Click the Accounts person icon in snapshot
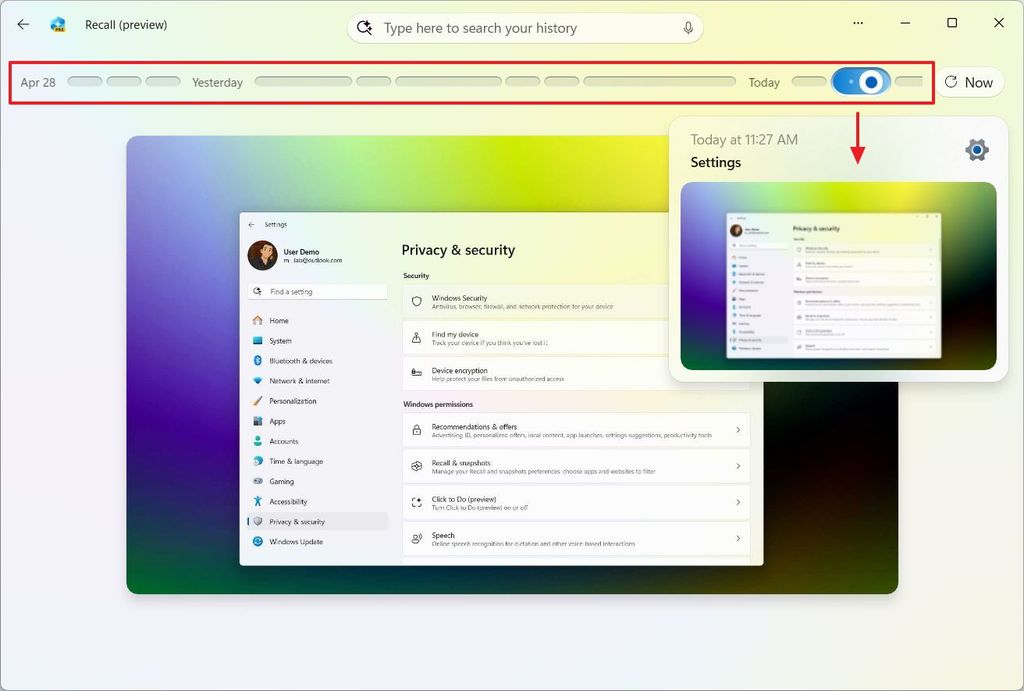This screenshot has width=1024, height=691. tap(257, 441)
